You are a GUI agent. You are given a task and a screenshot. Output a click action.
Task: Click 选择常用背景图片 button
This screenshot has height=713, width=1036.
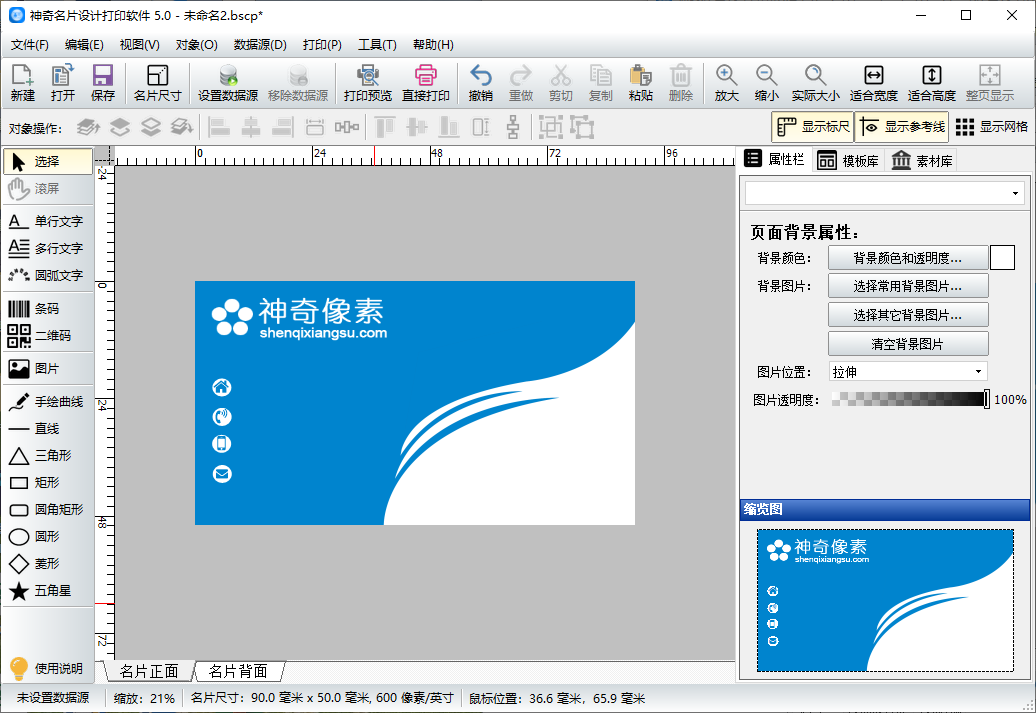coord(907,286)
